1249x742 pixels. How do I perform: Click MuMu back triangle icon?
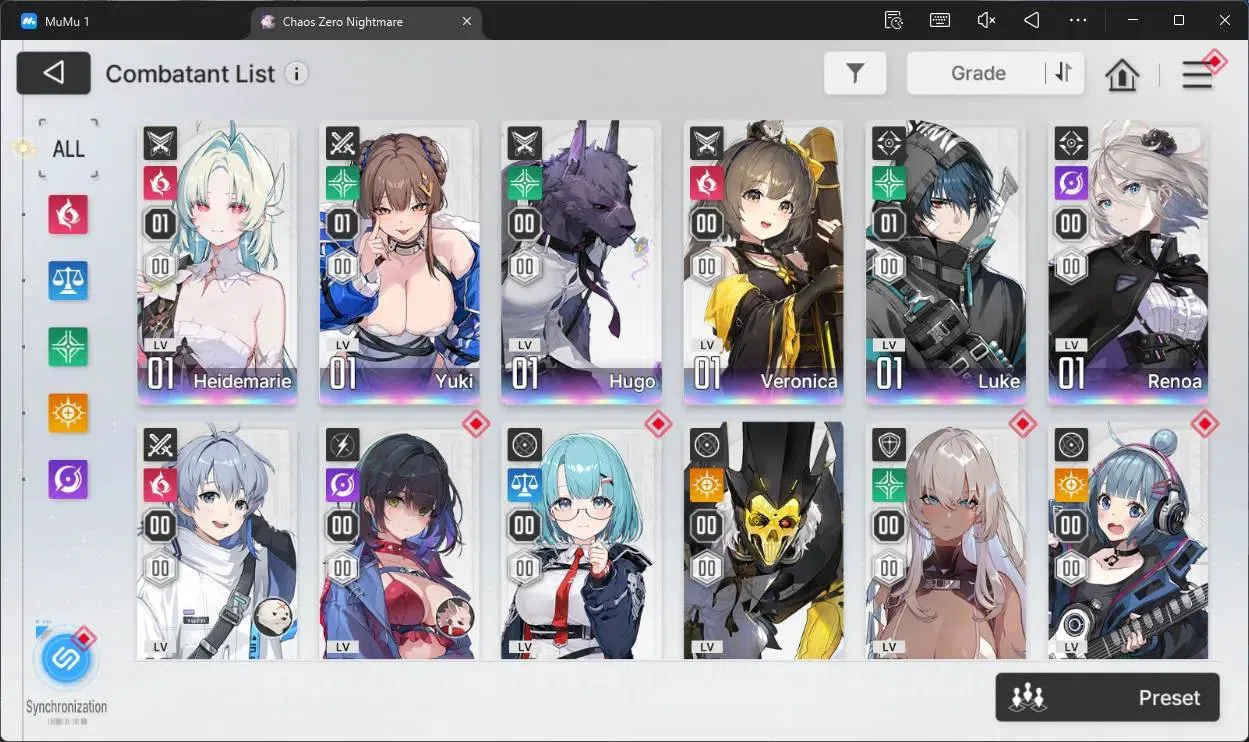click(1032, 20)
